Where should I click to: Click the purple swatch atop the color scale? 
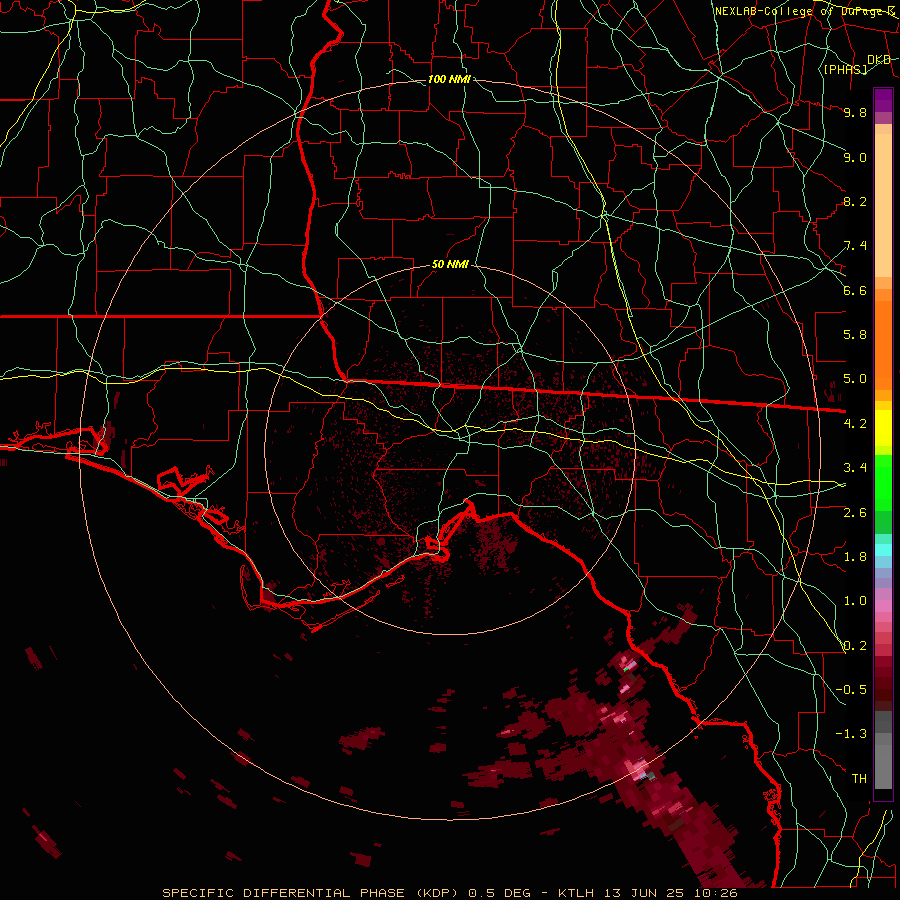tap(883, 100)
